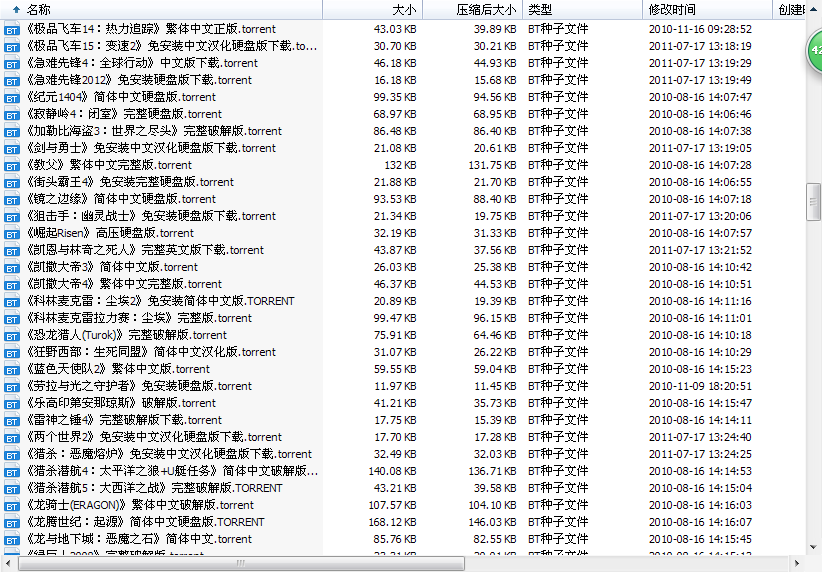Click compressed size 104.10 KB

click(x=492, y=505)
